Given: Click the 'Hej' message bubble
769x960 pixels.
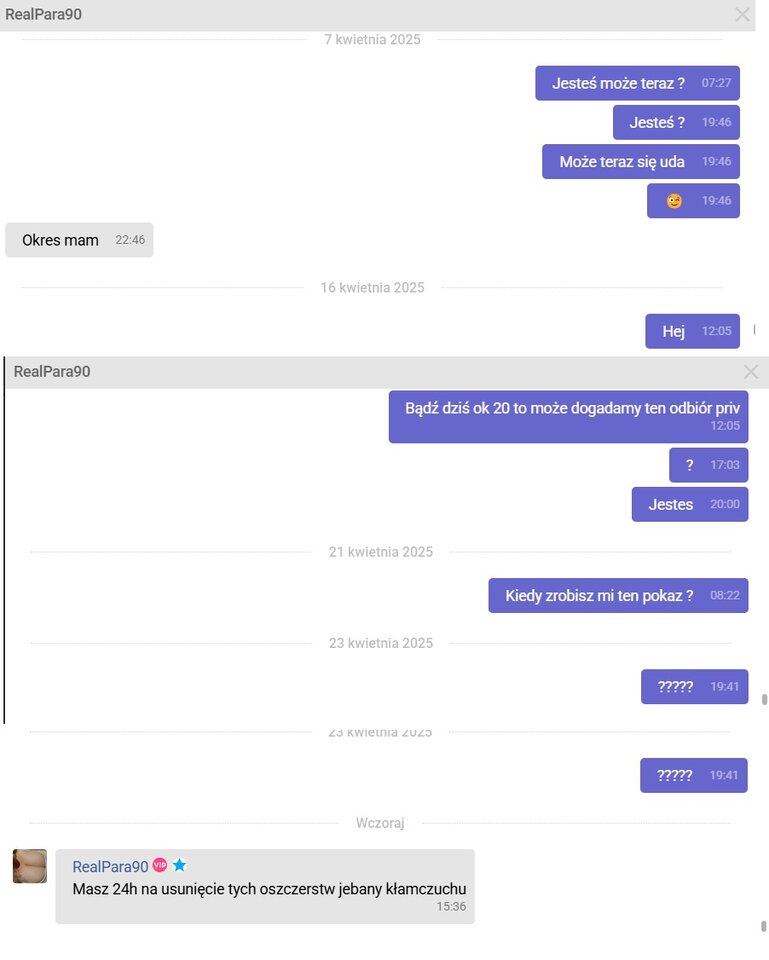Looking at the screenshot, I should tap(692, 331).
